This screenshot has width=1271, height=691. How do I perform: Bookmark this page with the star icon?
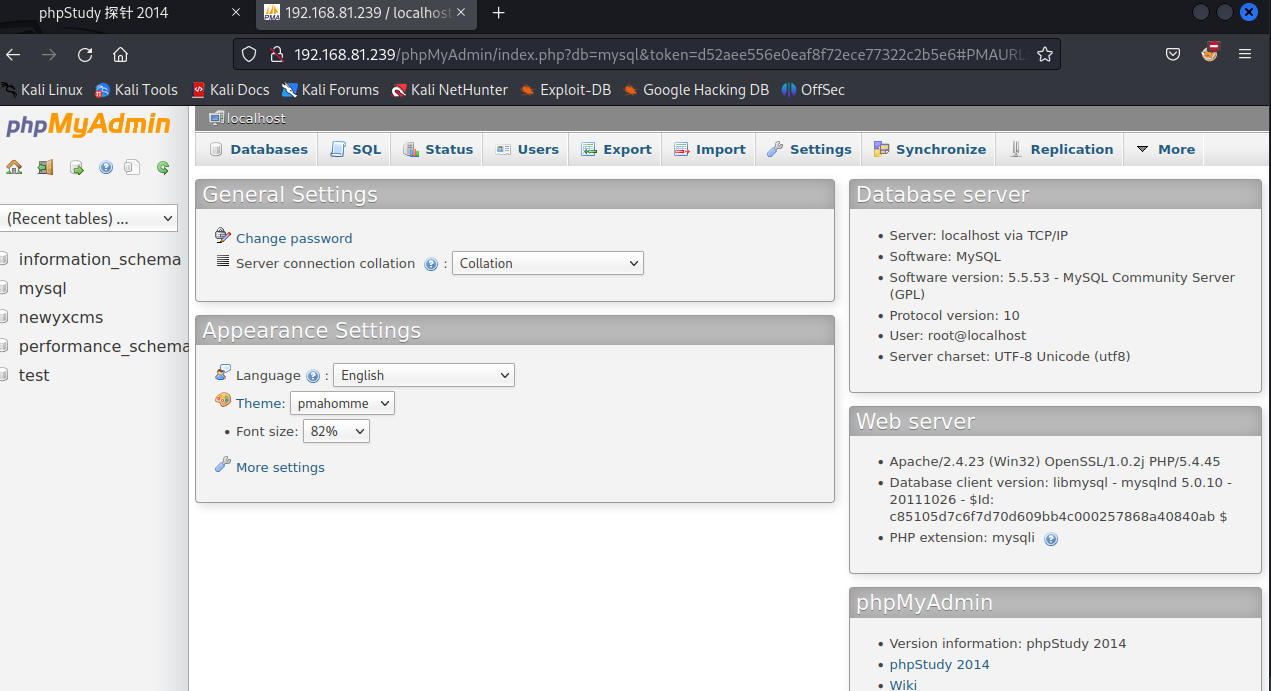coord(1045,54)
